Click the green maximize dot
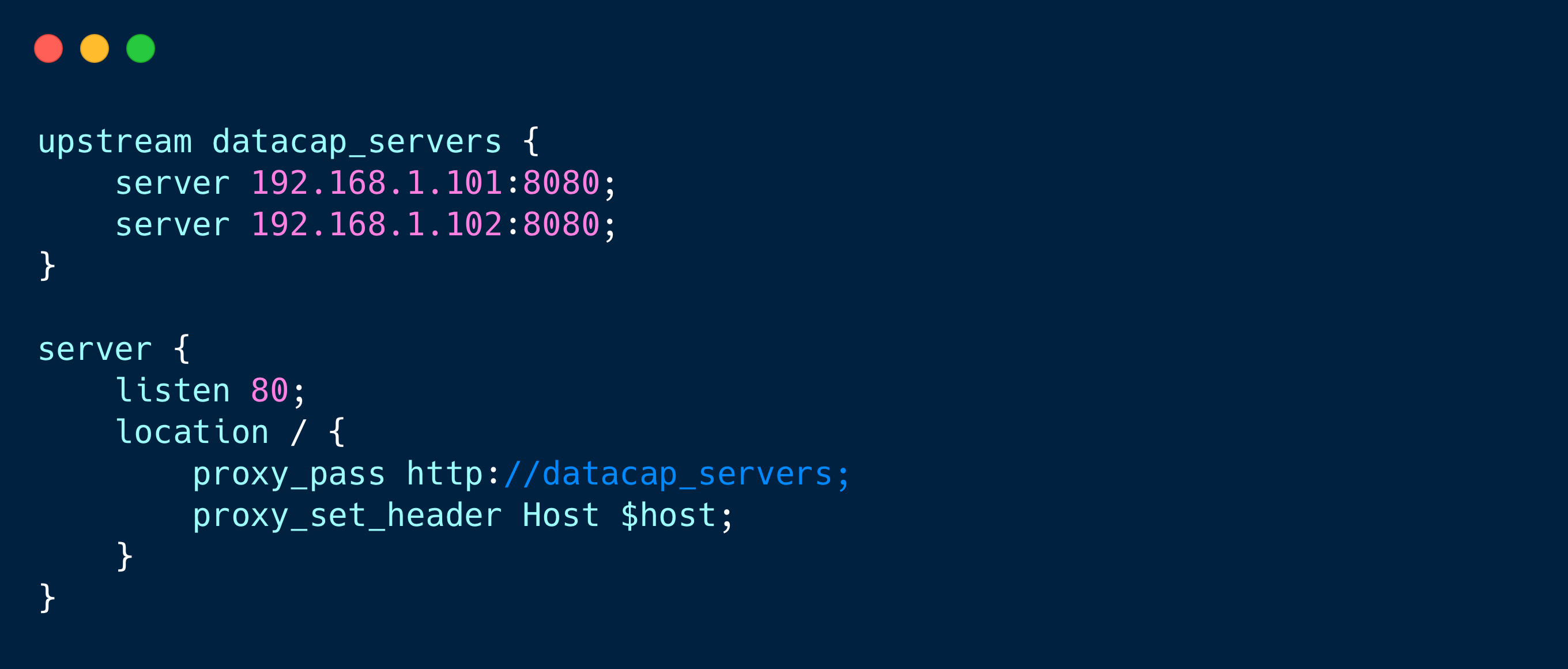This screenshot has width=1568, height=669. point(141,48)
